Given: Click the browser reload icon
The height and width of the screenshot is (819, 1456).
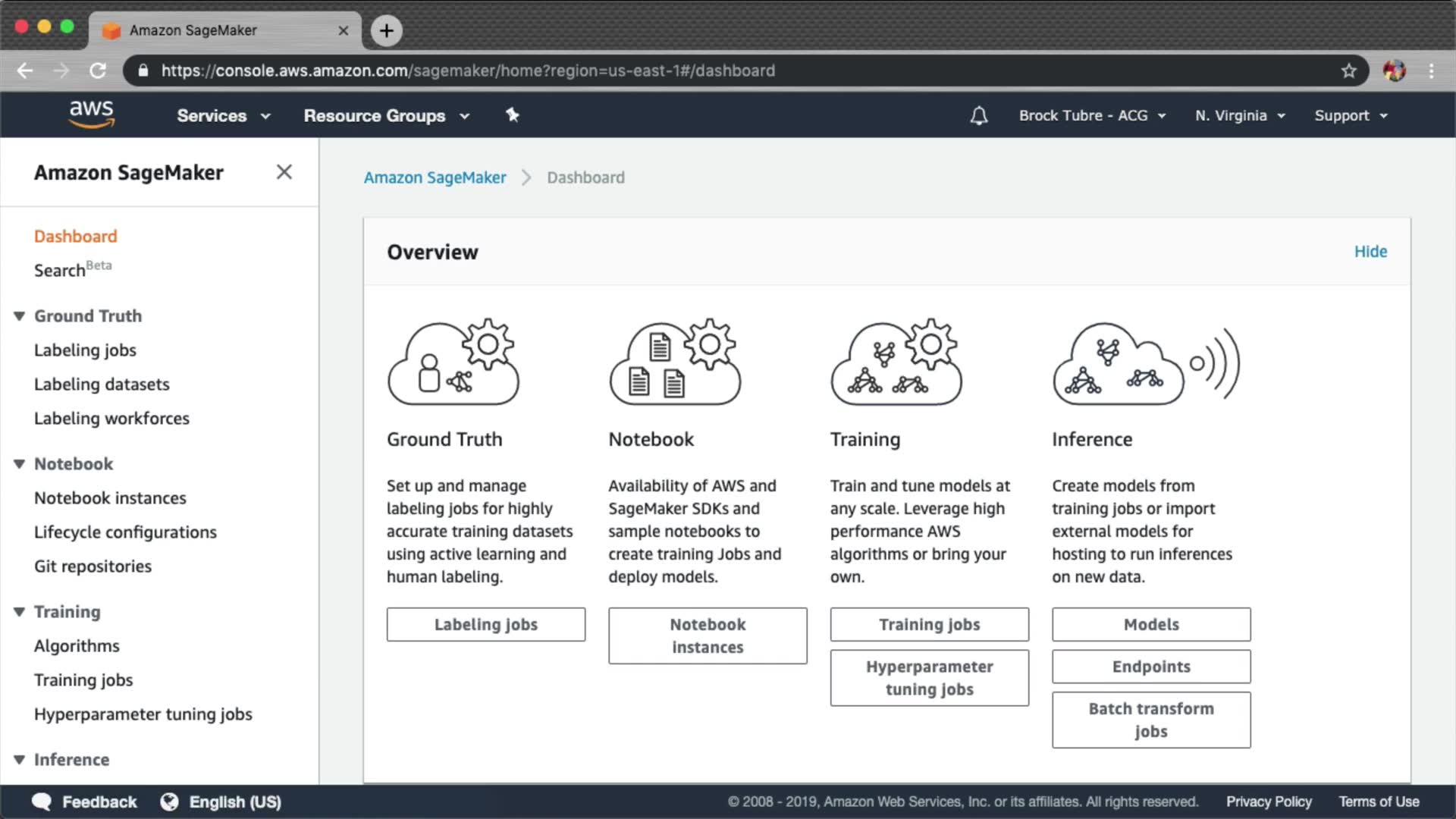Looking at the screenshot, I should [x=98, y=71].
